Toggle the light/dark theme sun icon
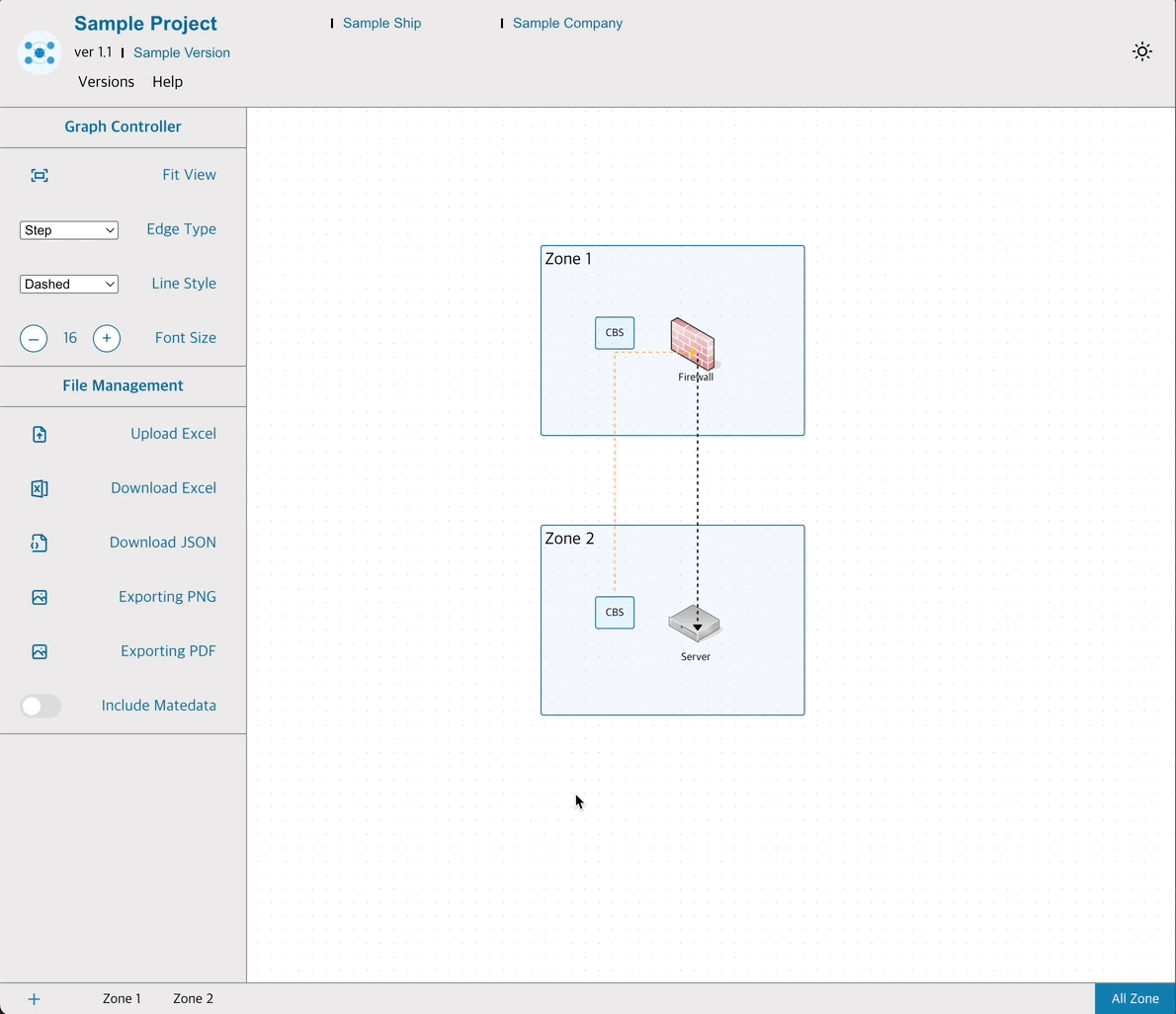 pos(1142,52)
